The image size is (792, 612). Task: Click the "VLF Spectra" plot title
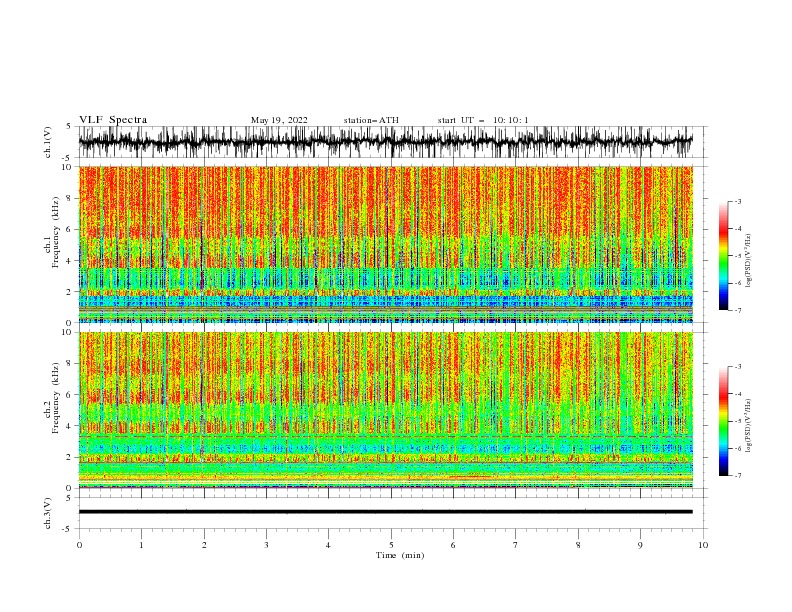pos(113,120)
